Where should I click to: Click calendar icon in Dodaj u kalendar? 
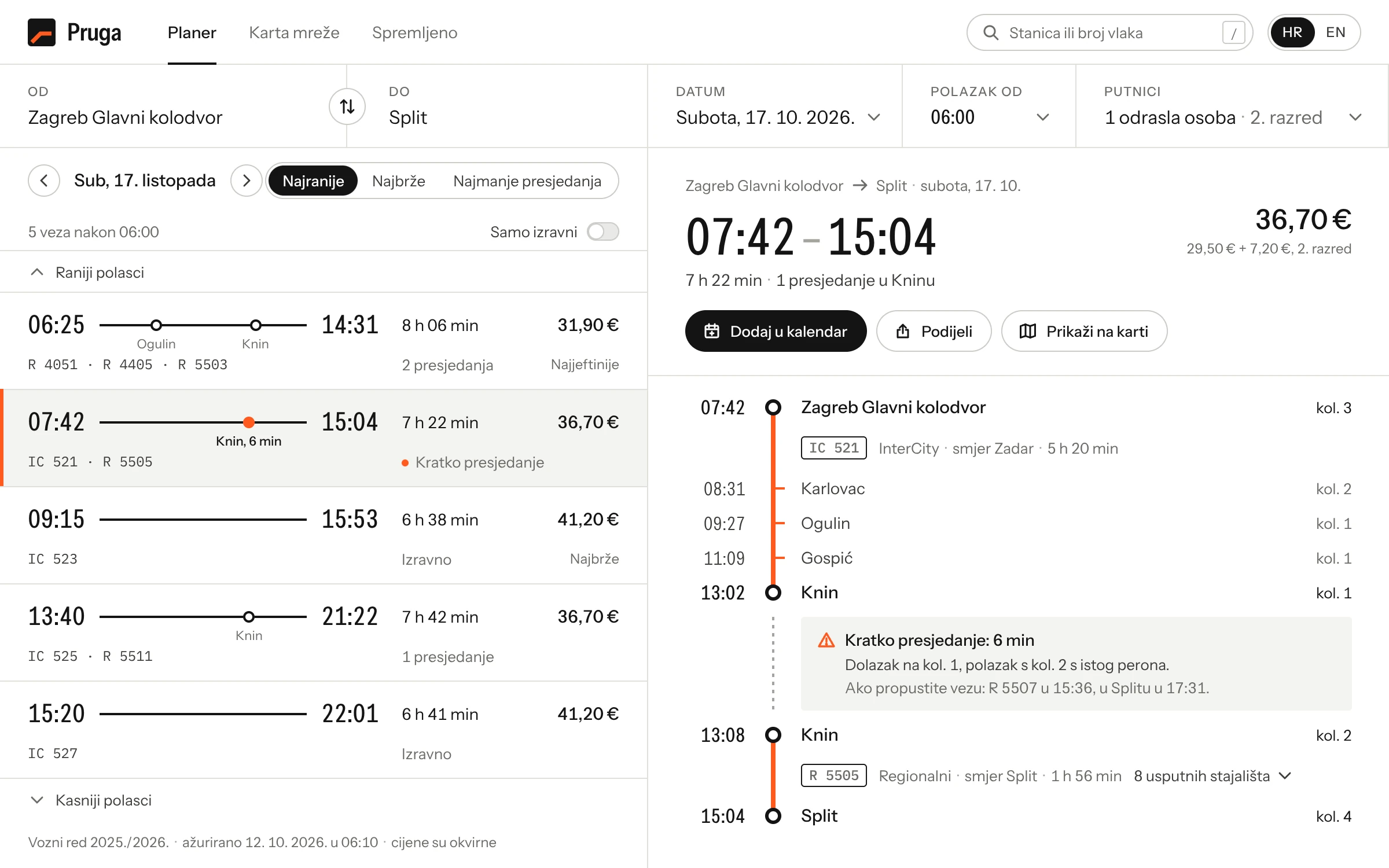click(x=712, y=331)
